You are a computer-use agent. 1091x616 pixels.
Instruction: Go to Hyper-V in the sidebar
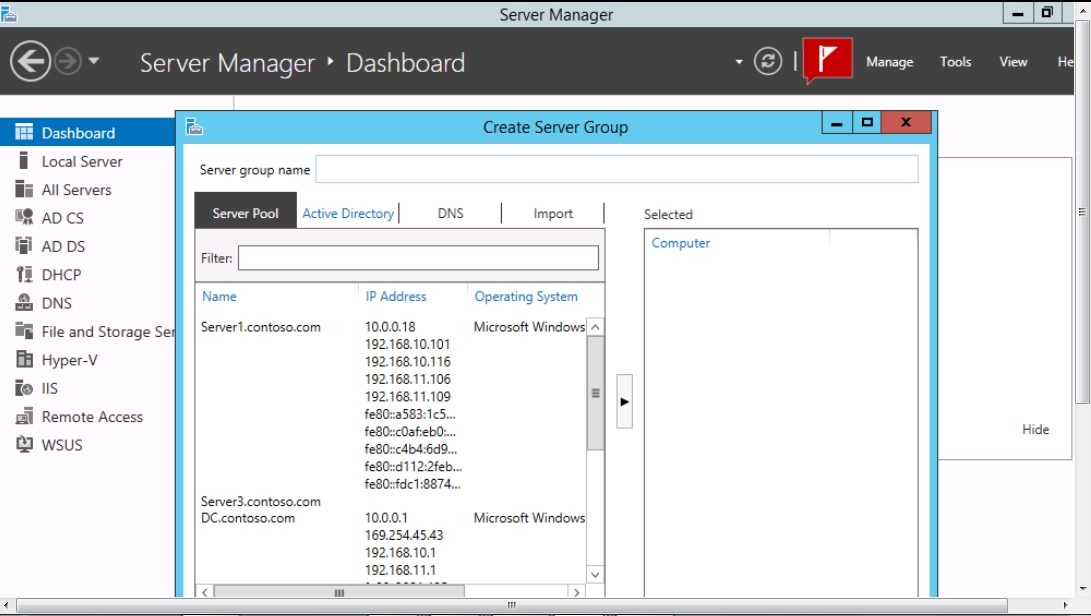click(70, 361)
